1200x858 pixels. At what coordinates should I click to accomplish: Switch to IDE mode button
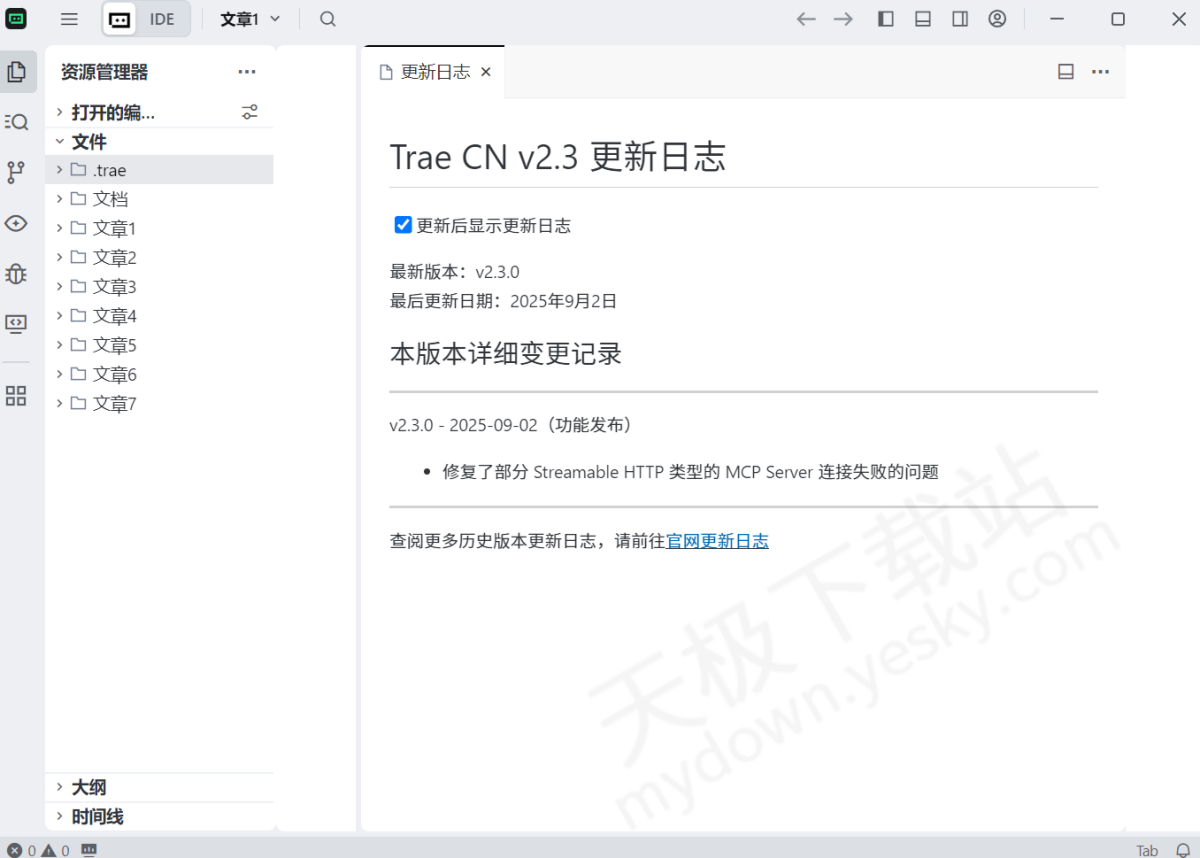coord(162,19)
